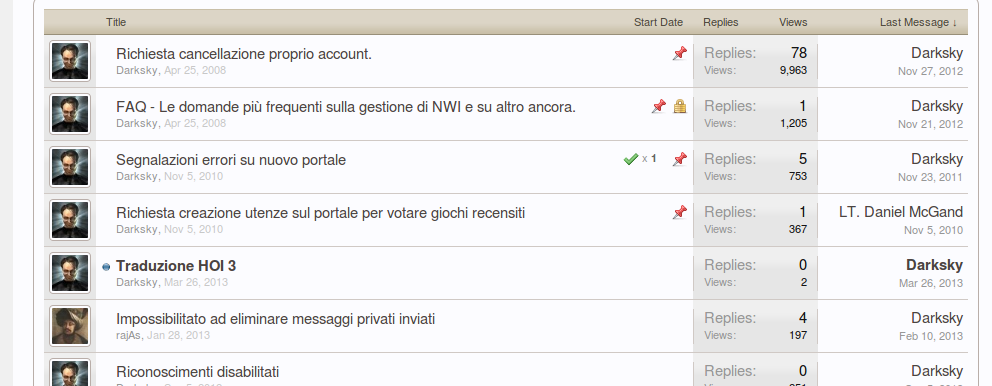The width and height of the screenshot is (992, 386).
Task: Open LT. Daniel McGand profile link
Action: 901,212
